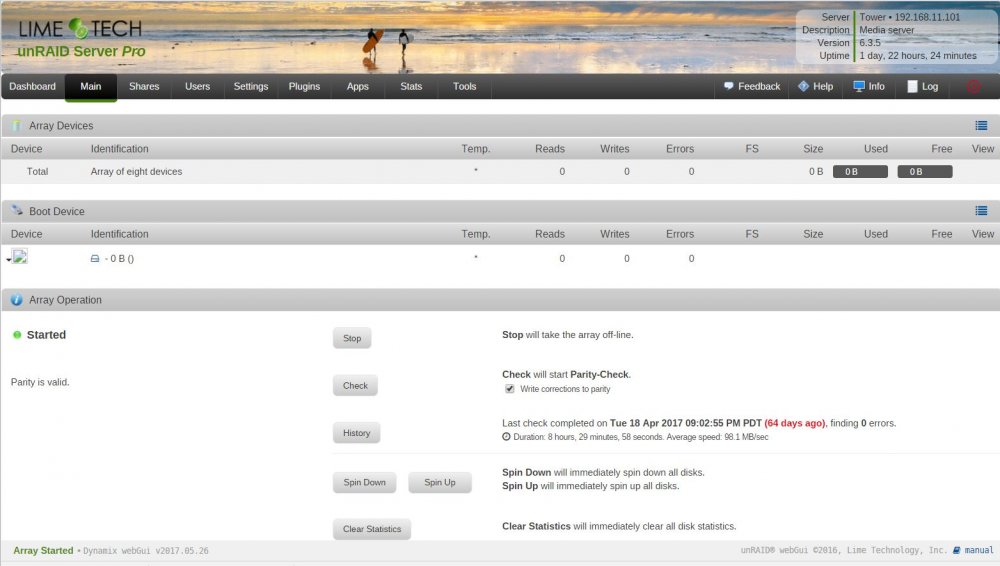
Task: Click the Lime Tech logo
Action: (80, 29)
